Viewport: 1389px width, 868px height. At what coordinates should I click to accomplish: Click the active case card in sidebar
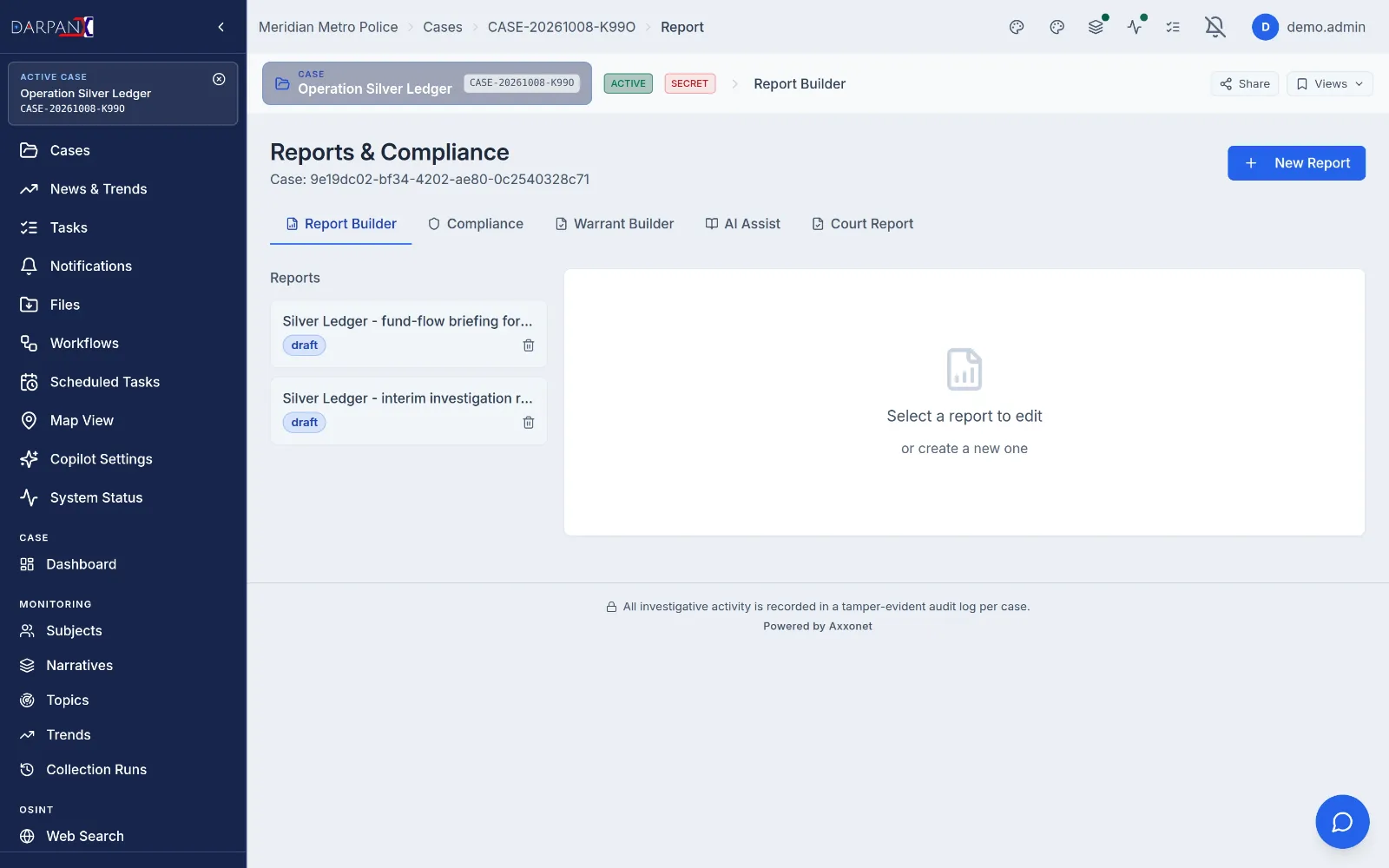pos(122,94)
